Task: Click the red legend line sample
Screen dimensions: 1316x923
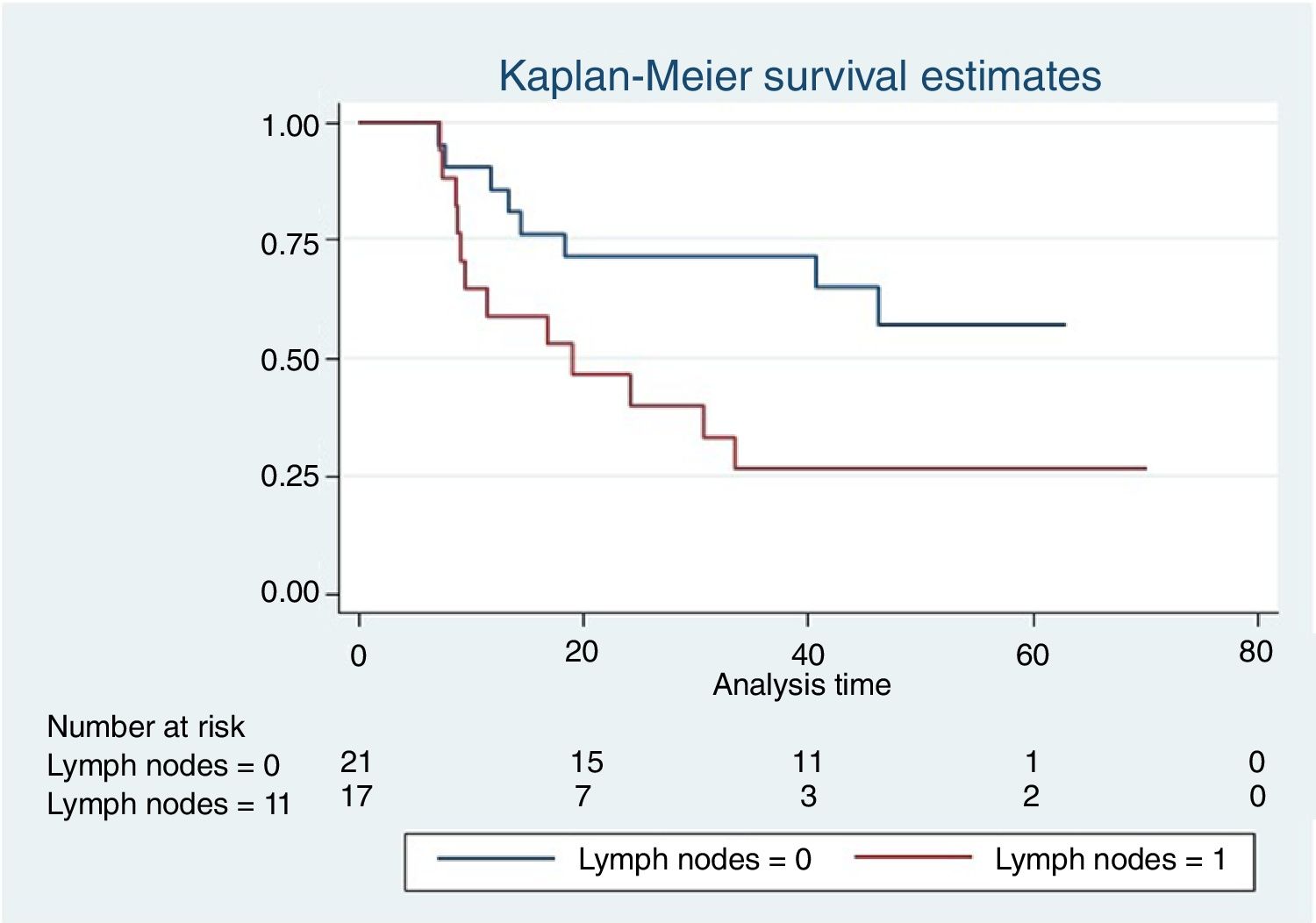Action: [x=912, y=857]
